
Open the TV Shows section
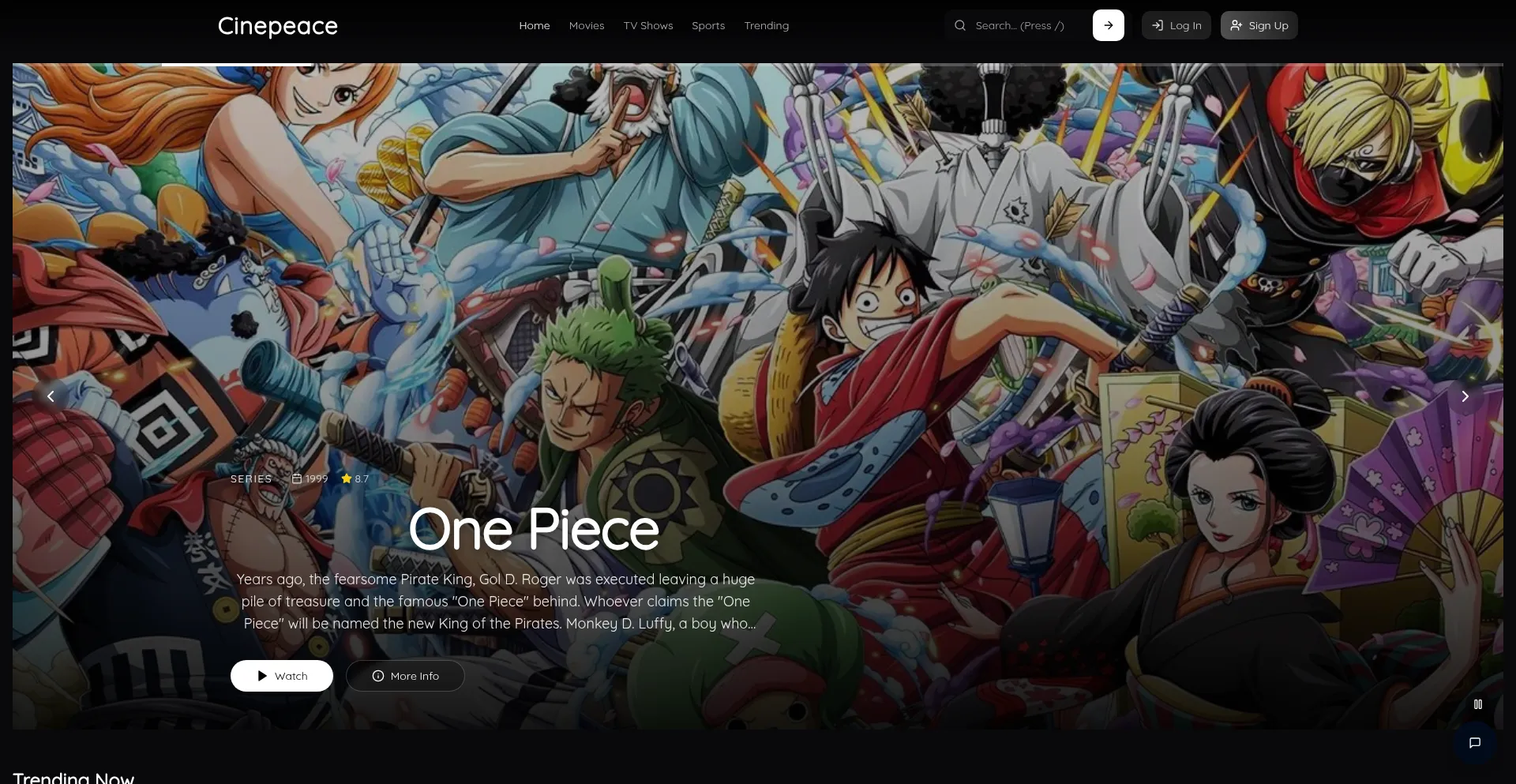click(648, 25)
